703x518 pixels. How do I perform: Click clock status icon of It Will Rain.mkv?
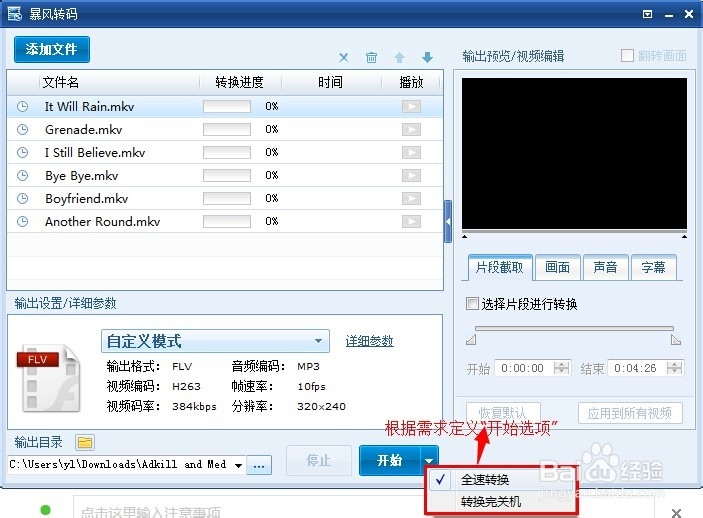(x=22, y=107)
